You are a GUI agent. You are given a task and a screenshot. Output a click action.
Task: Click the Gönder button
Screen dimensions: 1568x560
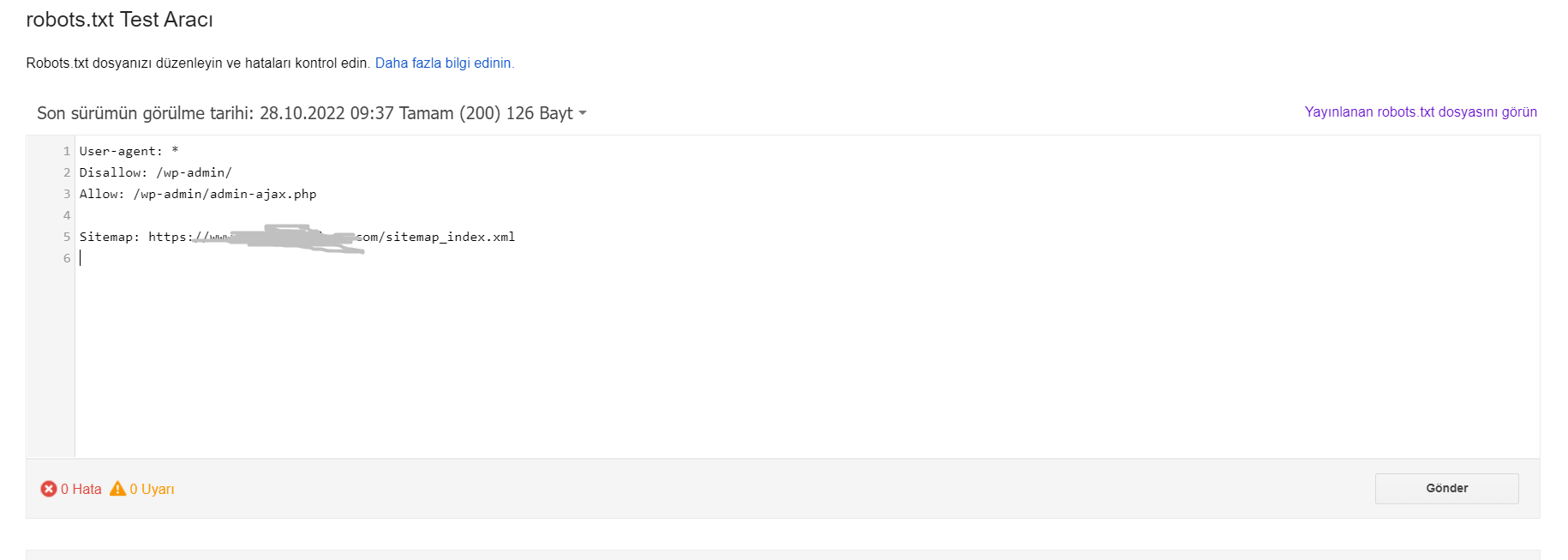pos(1446,488)
